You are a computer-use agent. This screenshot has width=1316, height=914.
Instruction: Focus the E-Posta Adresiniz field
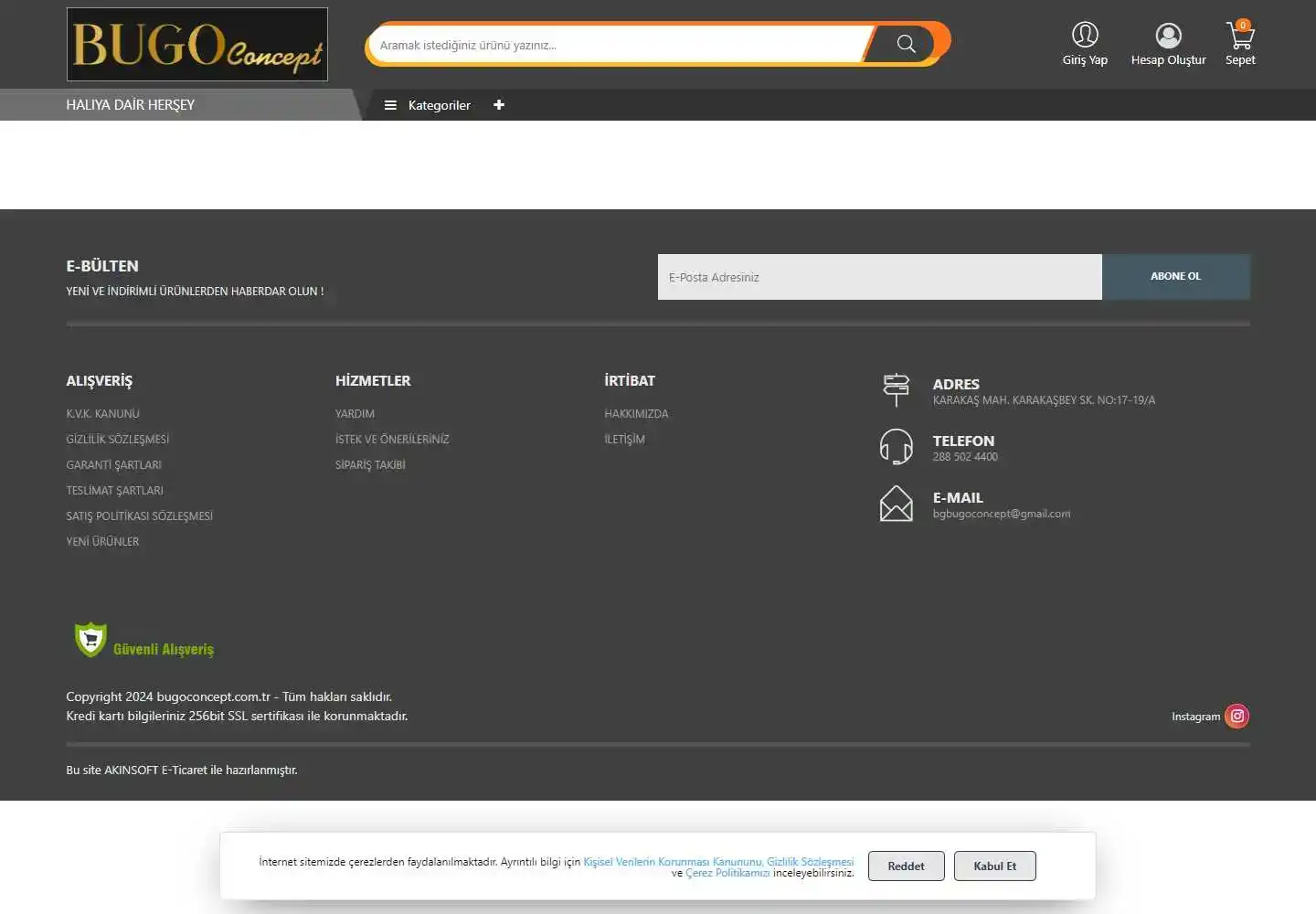tap(880, 277)
